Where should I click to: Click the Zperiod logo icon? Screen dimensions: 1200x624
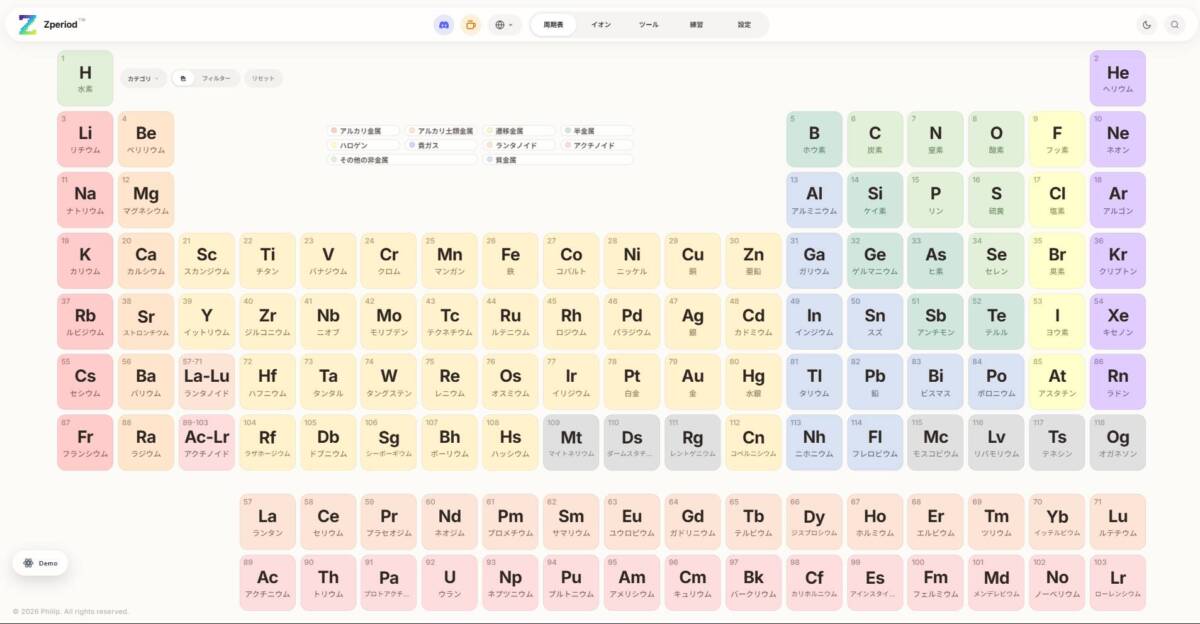(27, 25)
